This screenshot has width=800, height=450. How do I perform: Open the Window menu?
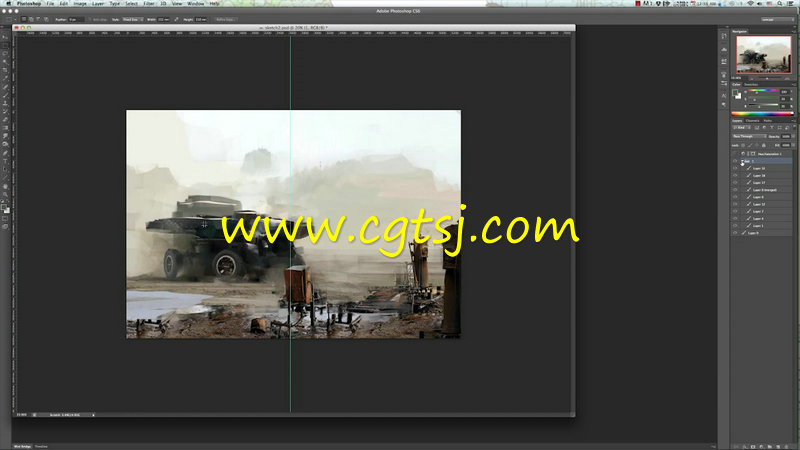pos(195,4)
